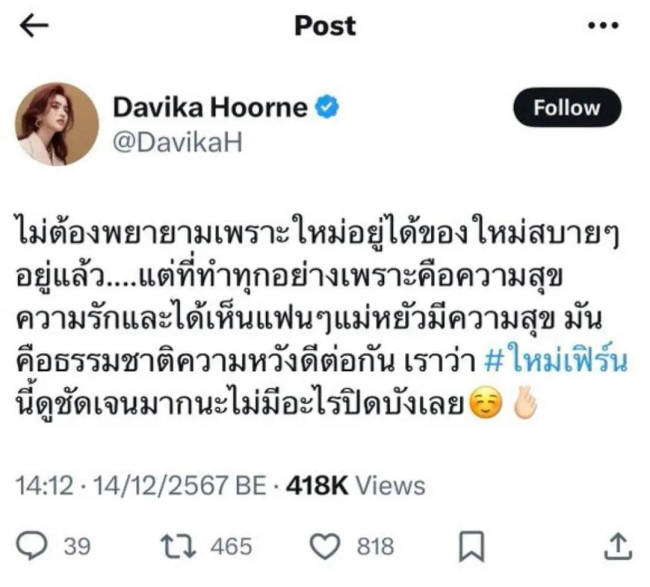Viewport: 650px width, 587px height.
Task: Click the blue verified badge
Action: pos(327,107)
